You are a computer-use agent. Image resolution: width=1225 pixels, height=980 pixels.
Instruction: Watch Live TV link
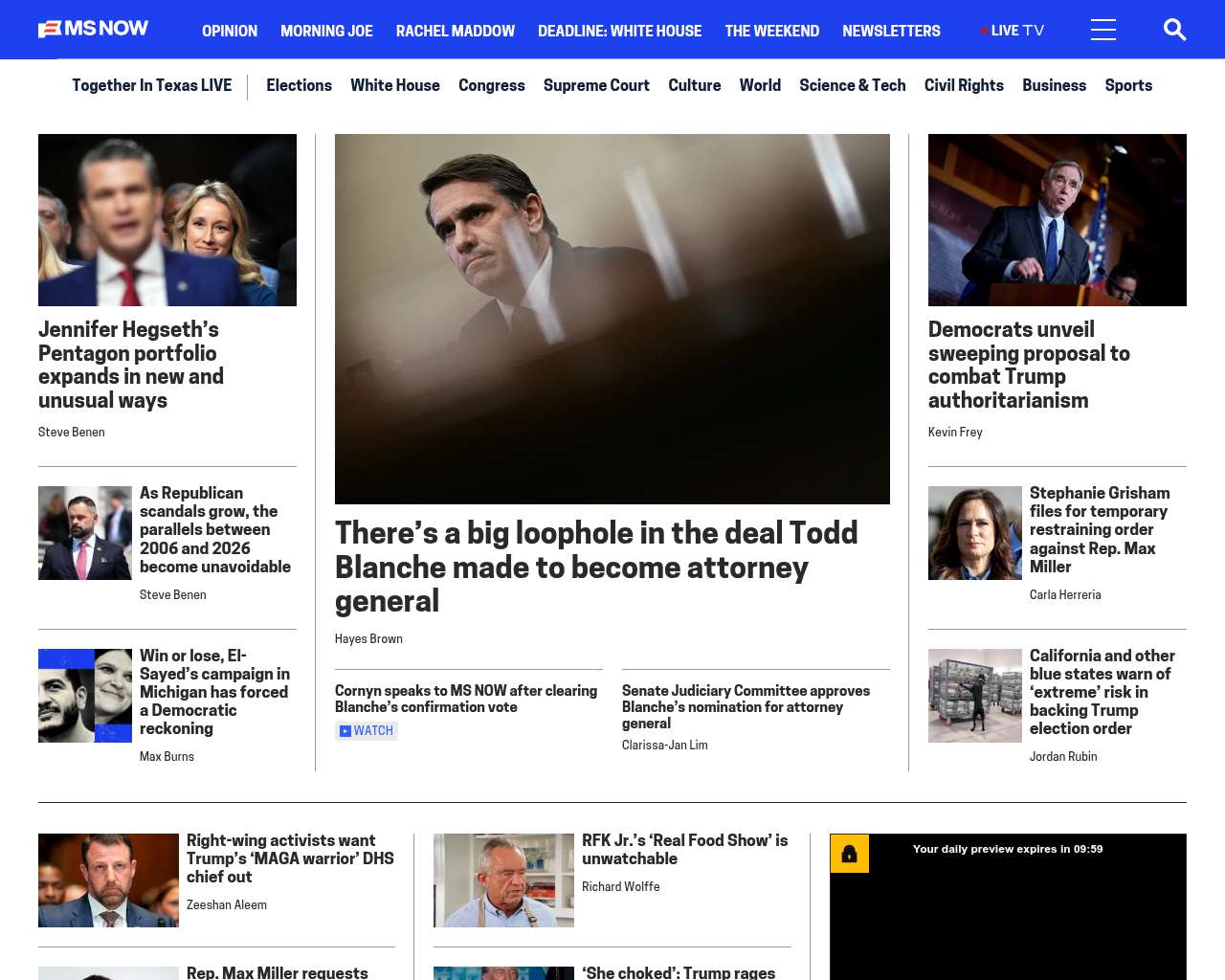1013,31
